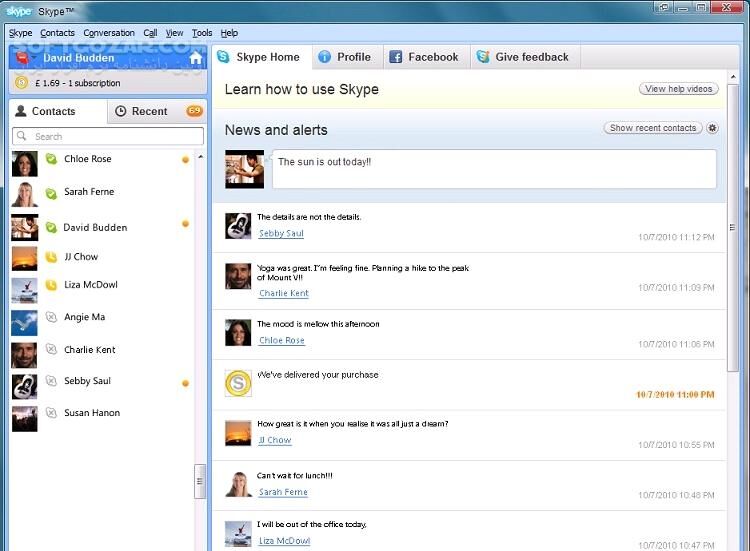
Task: Open 'We've delivered your purchase' alert
Action: click(318, 375)
